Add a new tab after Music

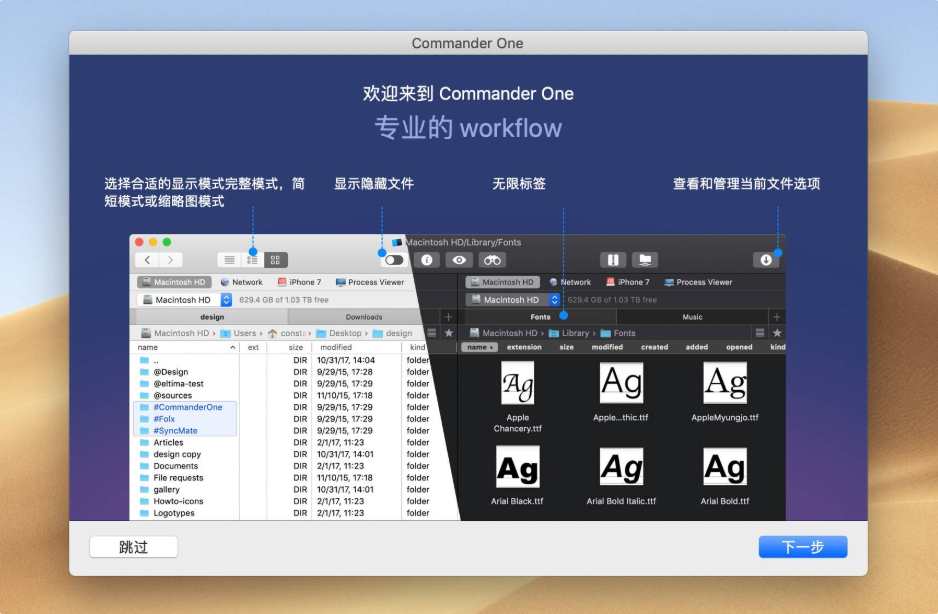pyautogui.click(x=776, y=317)
